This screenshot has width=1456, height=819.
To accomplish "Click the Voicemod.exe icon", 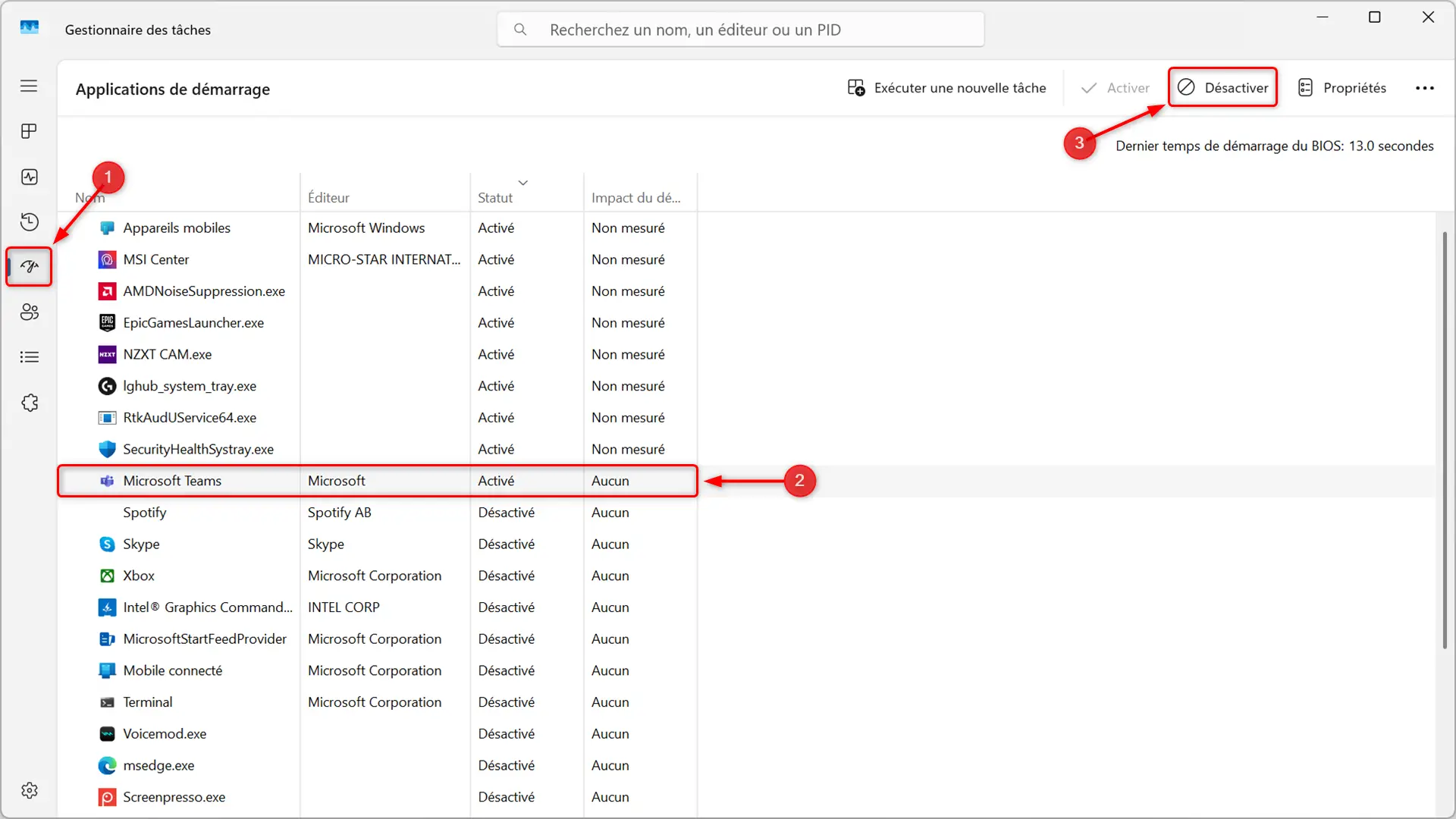I will pyautogui.click(x=108, y=734).
